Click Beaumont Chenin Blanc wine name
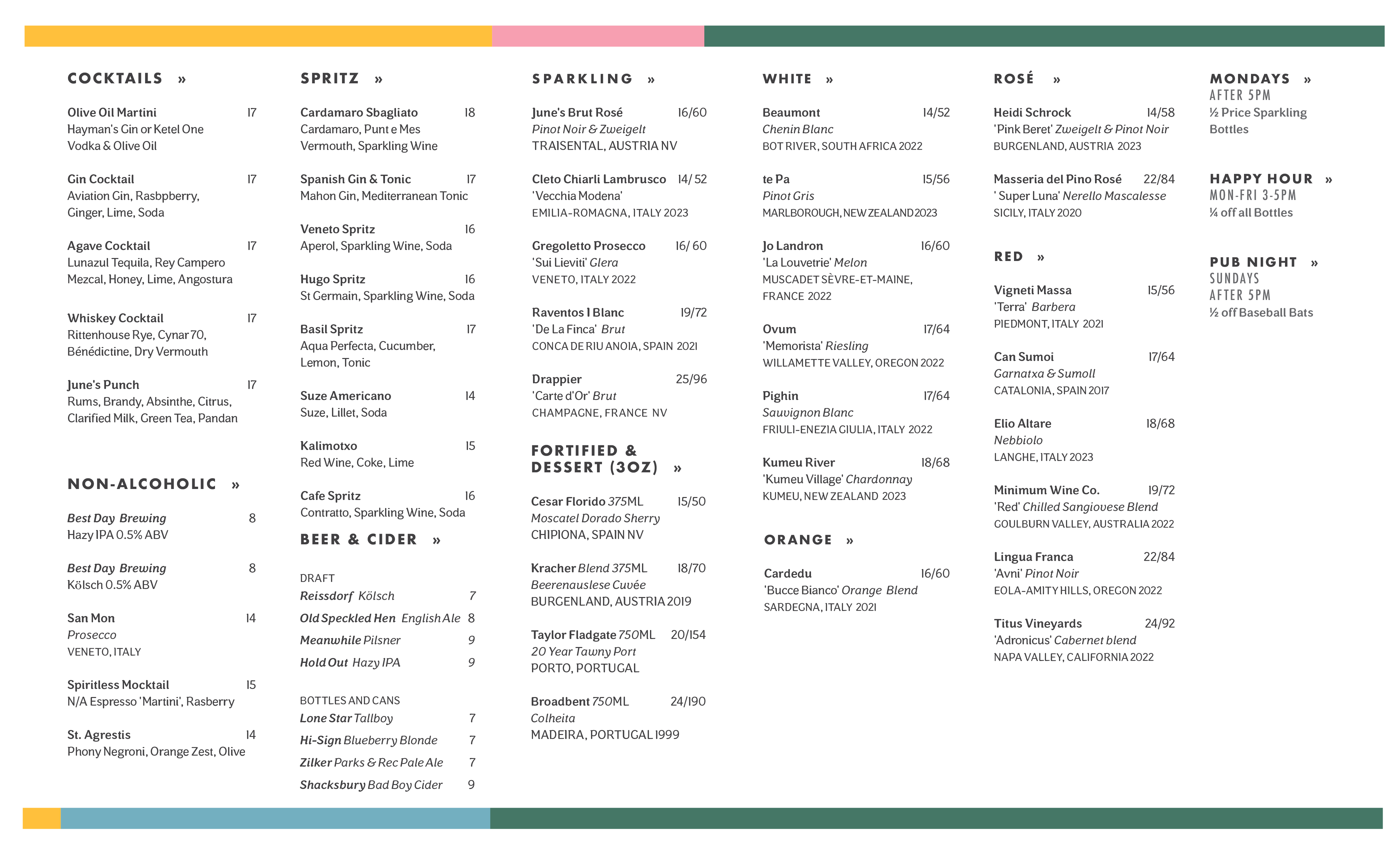1400x850 pixels. [x=791, y=113]
